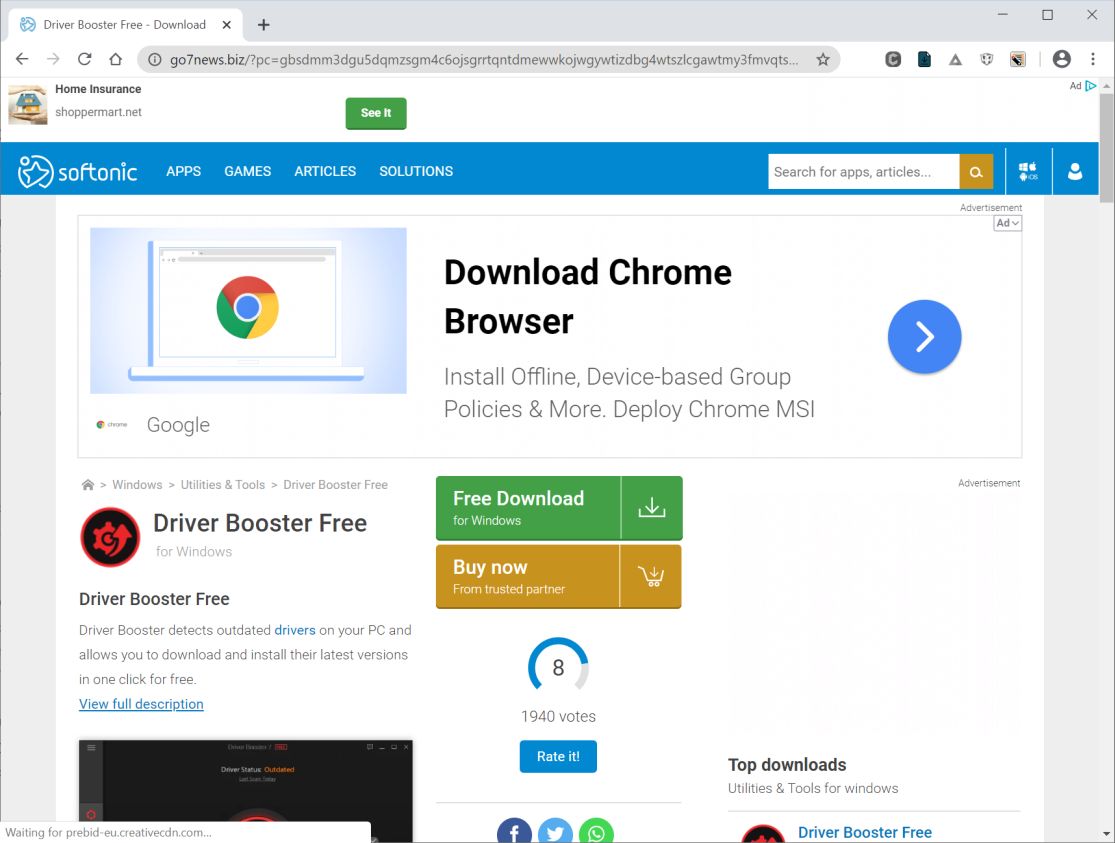Image resolution: width=1115 pixels, height=843 pixels.
Task: Click the Buy now button
Action: [559, 577]
